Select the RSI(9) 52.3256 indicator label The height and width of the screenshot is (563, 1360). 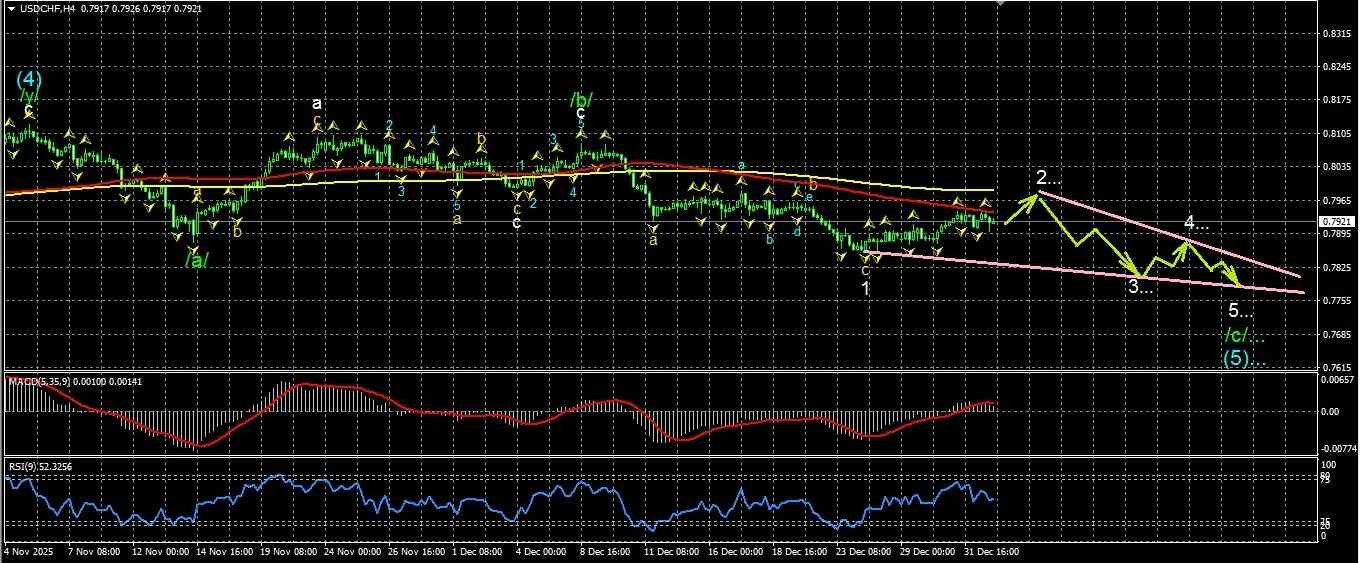[38, 466]
